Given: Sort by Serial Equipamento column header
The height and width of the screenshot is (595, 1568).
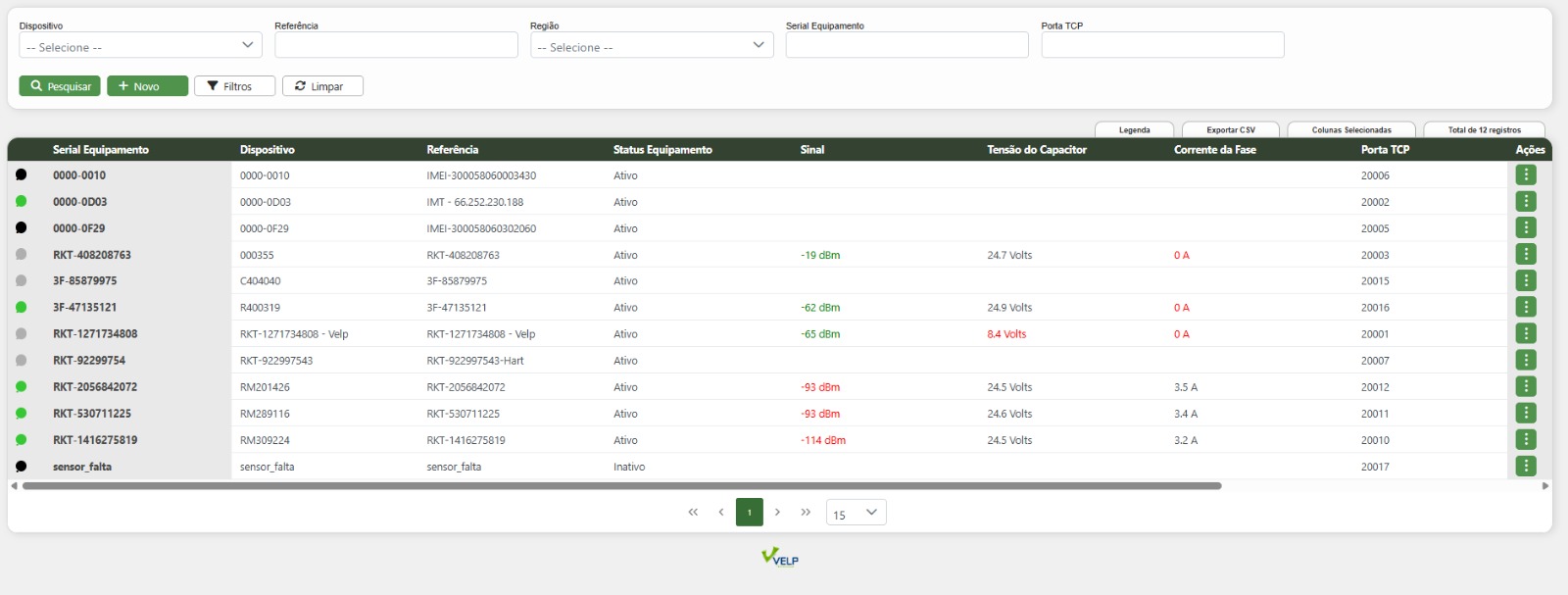Looking at the screenshot, I should (x=101, y=150).
